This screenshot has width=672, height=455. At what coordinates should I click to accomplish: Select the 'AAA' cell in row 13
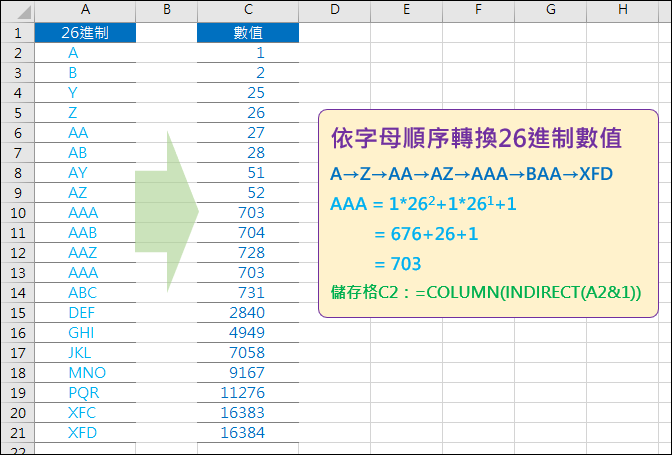click(x=85, y=272)
